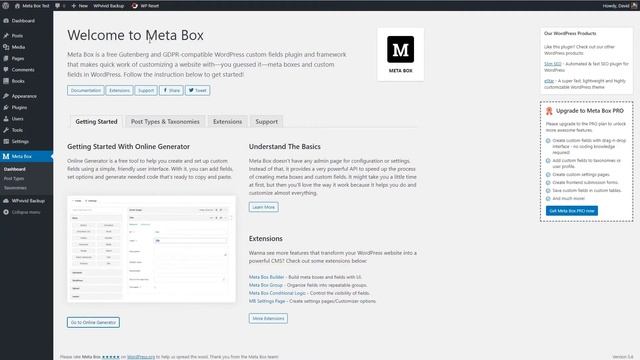Image resolution: width=640 pixels, height=360 pixels.
Task: Click 'Getting Started With Online Generator' heading
Action: pyautogui.click(x=129, y=147)
